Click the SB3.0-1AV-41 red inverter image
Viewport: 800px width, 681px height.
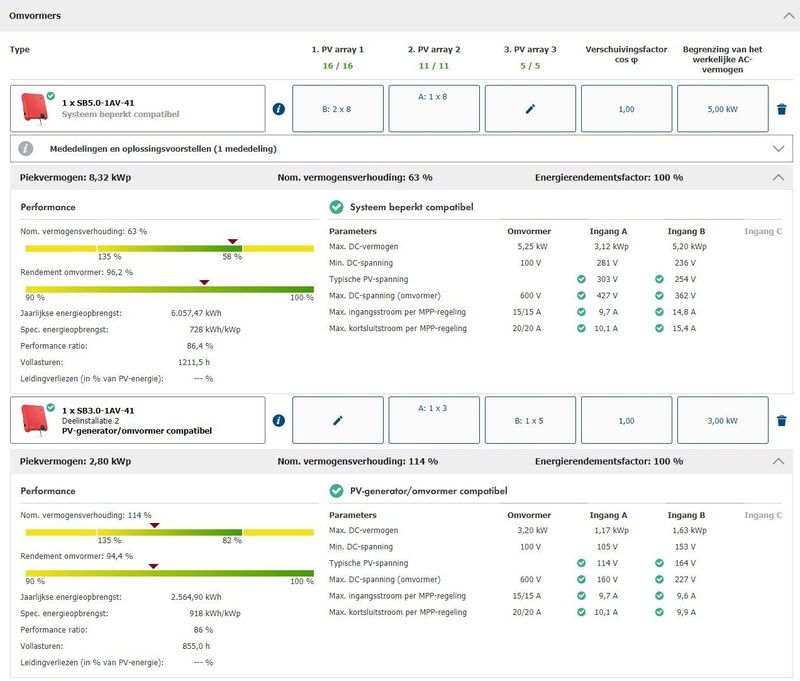[36, 420]
